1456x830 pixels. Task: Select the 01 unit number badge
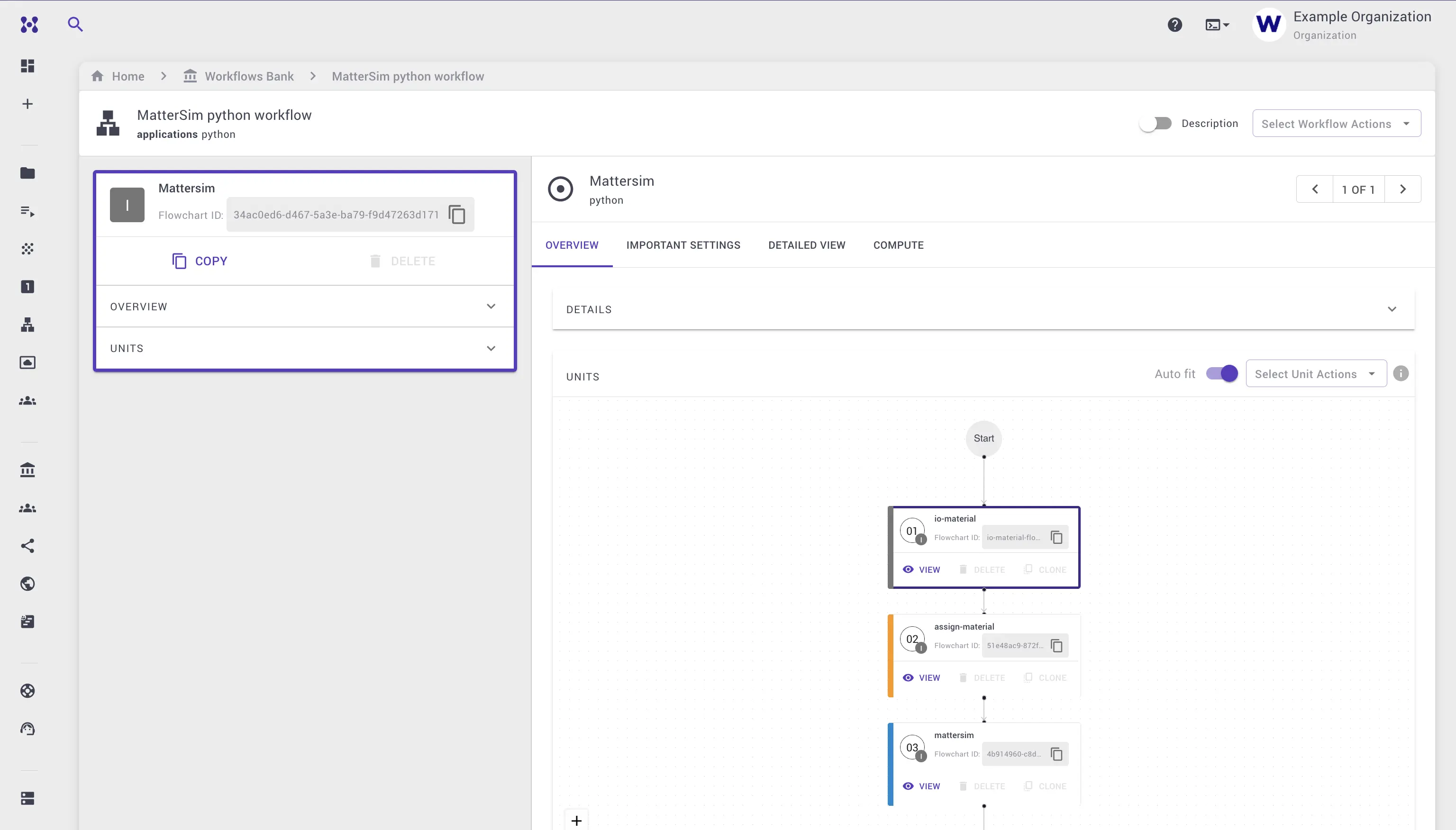912,531
